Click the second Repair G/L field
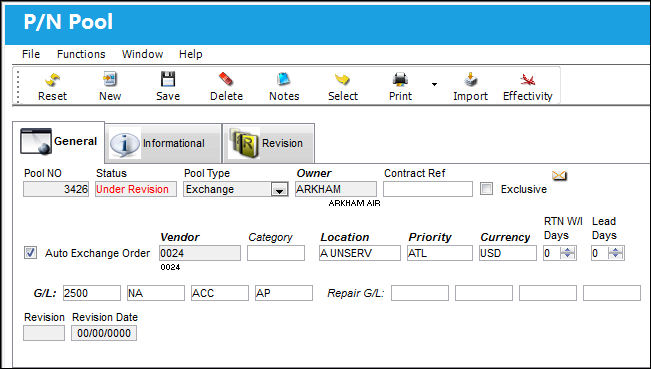The width and height of the screenshot is (651, 369). click(484, 293)
